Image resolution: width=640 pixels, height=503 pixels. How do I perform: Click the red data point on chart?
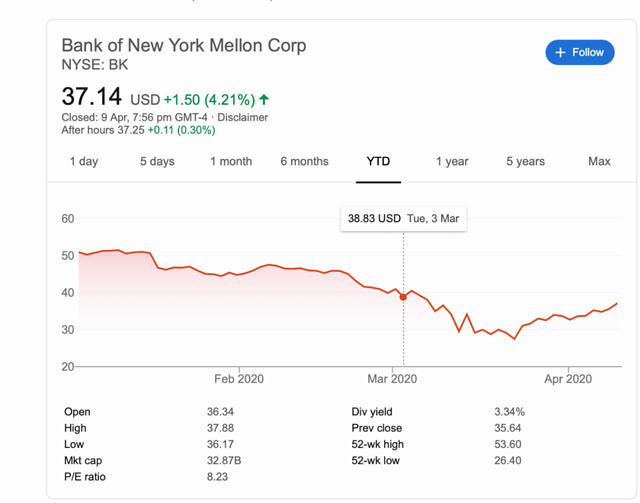click(x=403, y=296)
